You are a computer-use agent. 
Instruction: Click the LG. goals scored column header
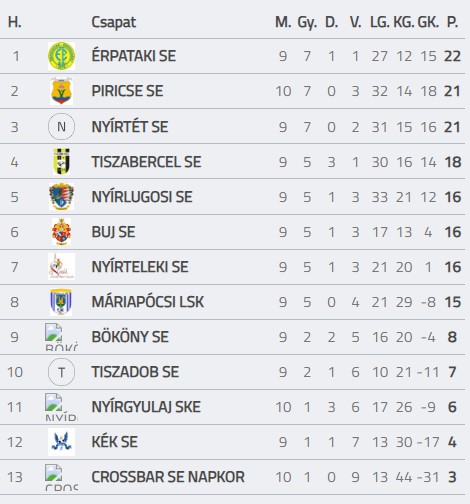click(380, 22)
